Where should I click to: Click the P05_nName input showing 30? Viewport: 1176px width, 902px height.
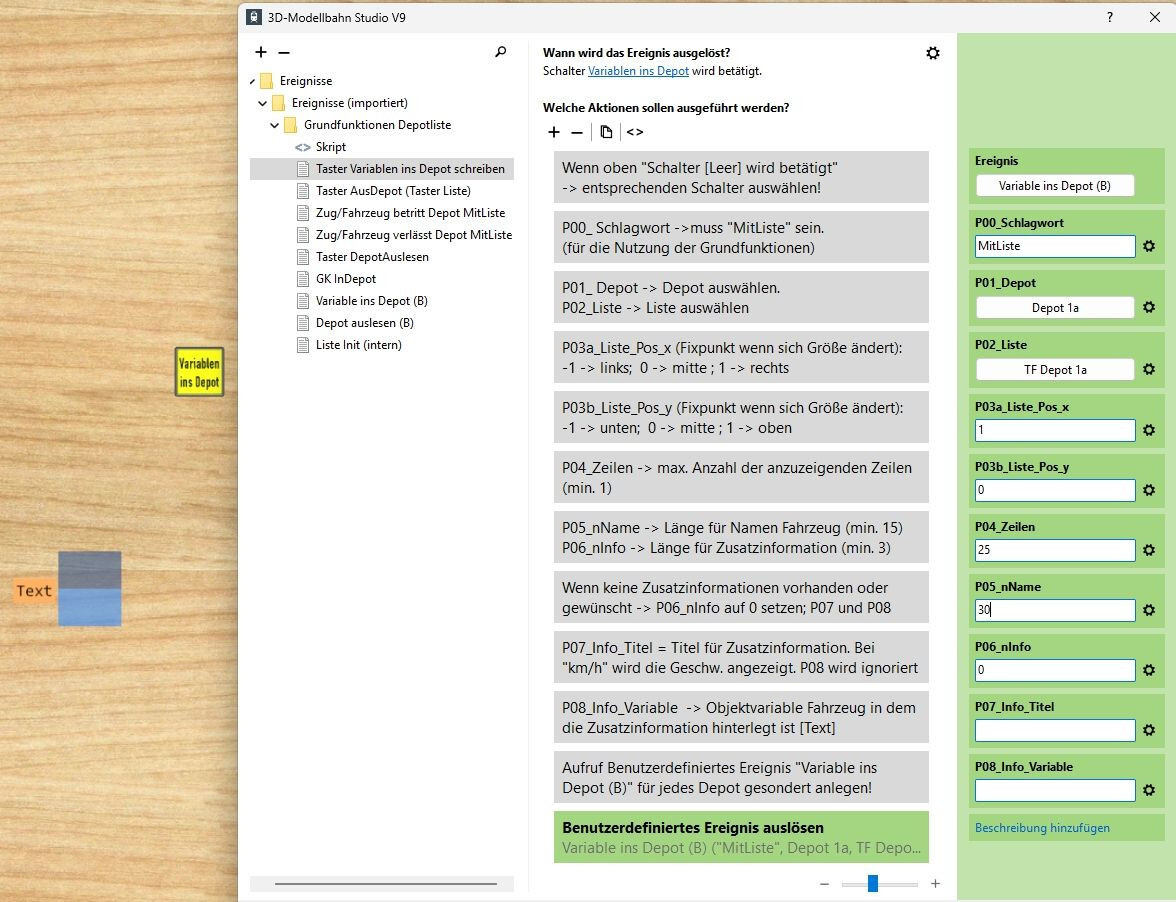point(1054,610)
